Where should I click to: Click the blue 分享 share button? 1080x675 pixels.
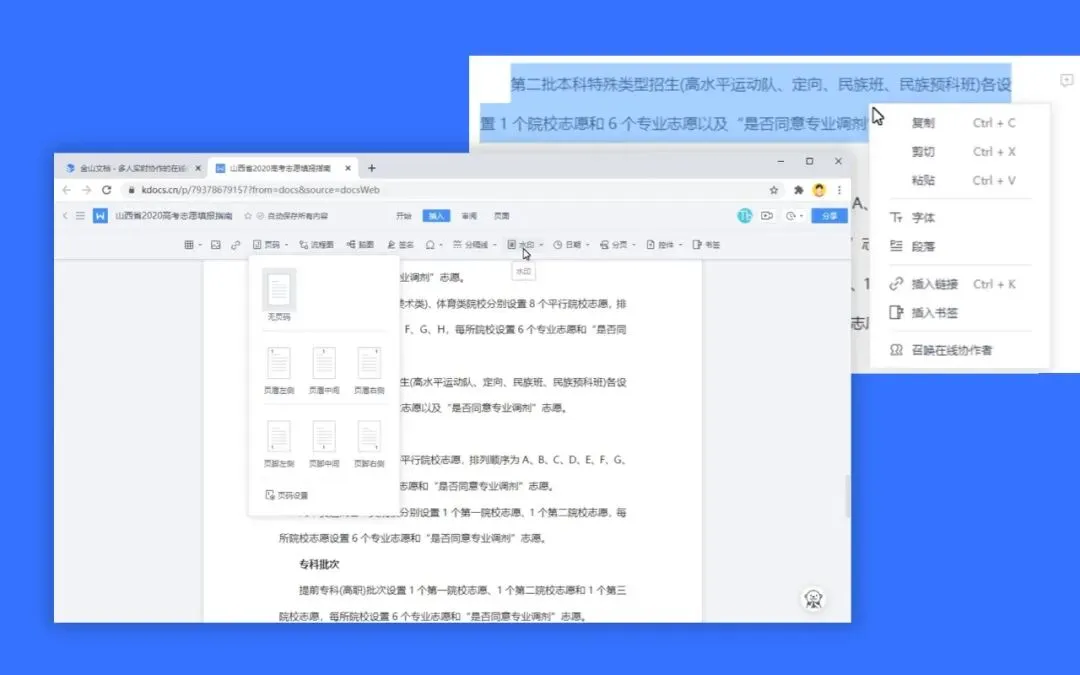(x=829, y=216)
